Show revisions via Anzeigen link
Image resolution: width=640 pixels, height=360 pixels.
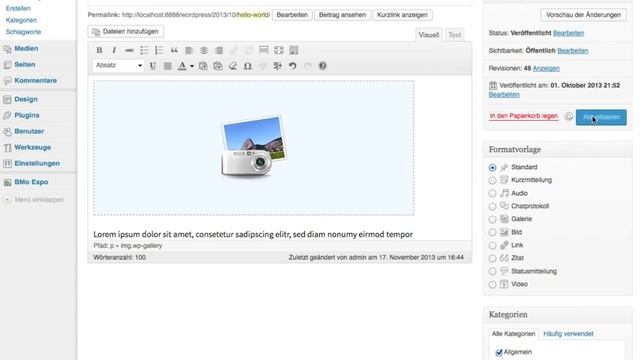point(546,68)
